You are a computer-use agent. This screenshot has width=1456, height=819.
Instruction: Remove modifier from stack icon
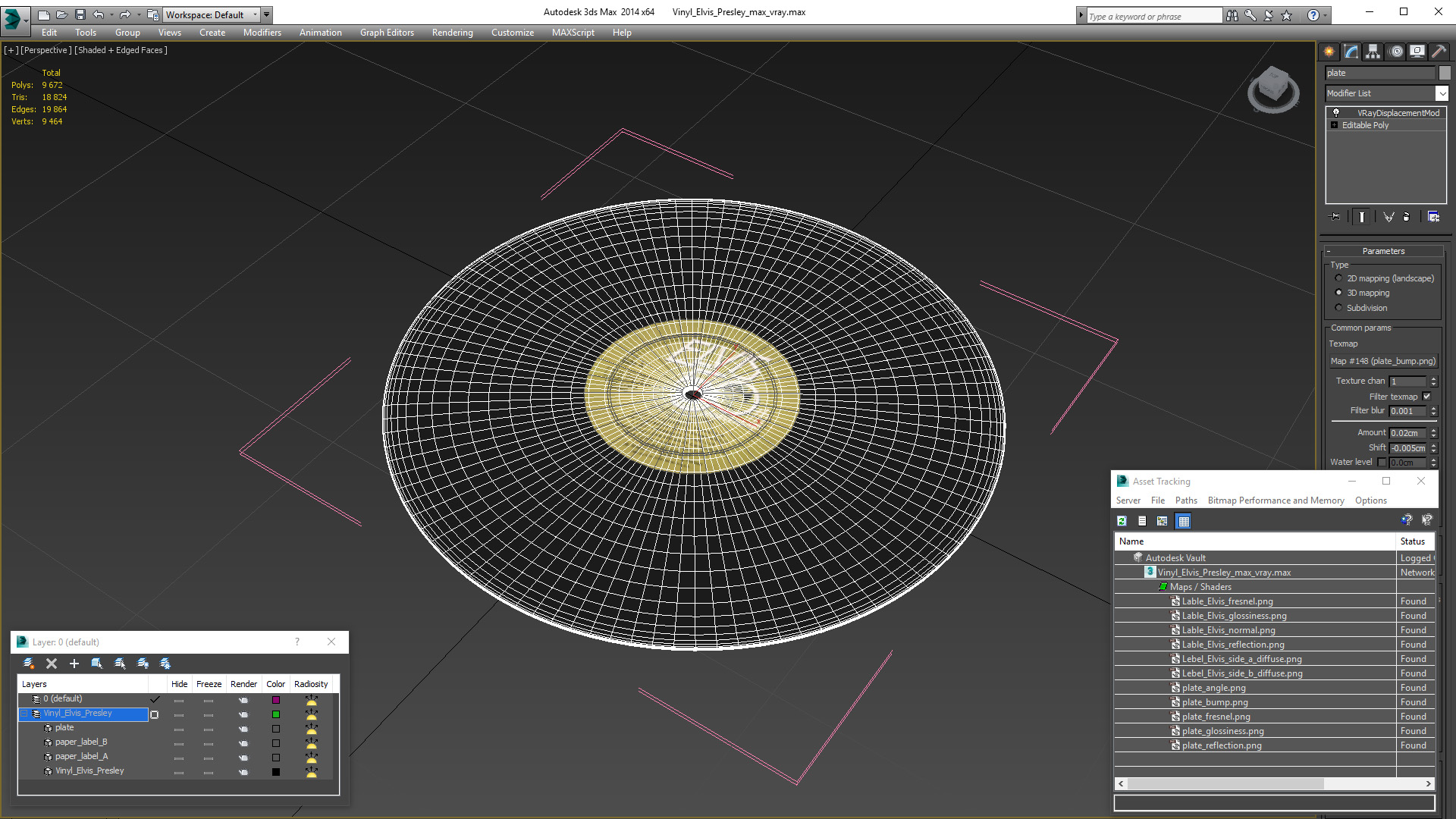click(x=1407, y=217)
